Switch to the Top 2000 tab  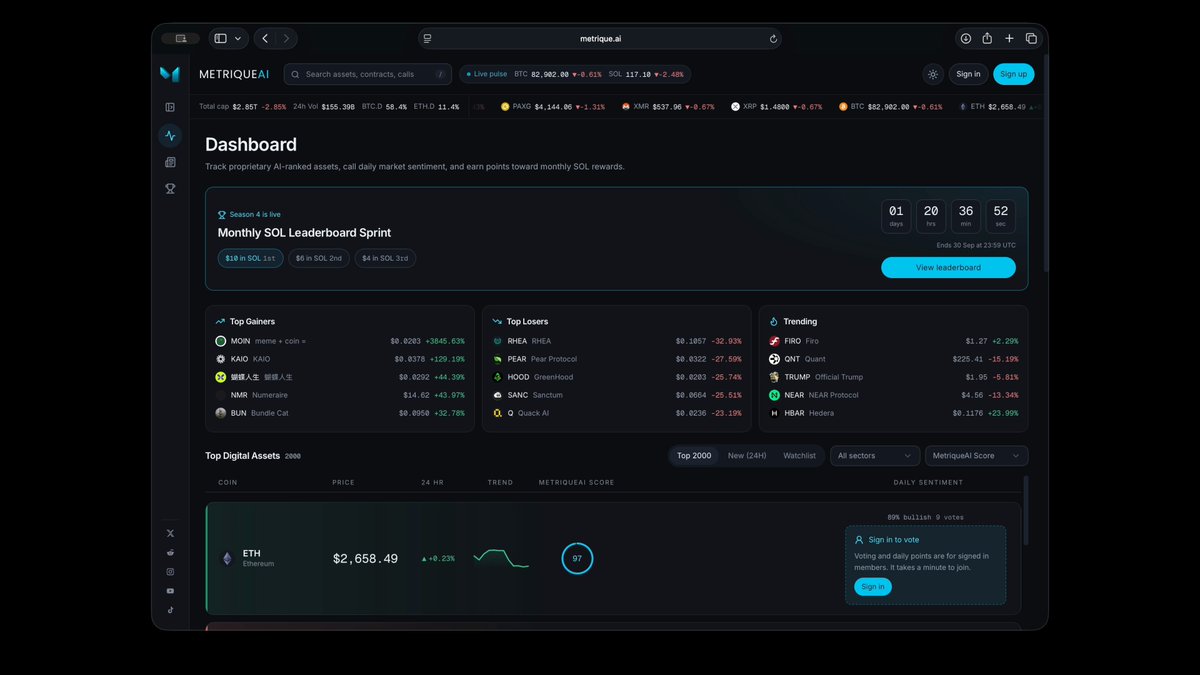[694, 455]
